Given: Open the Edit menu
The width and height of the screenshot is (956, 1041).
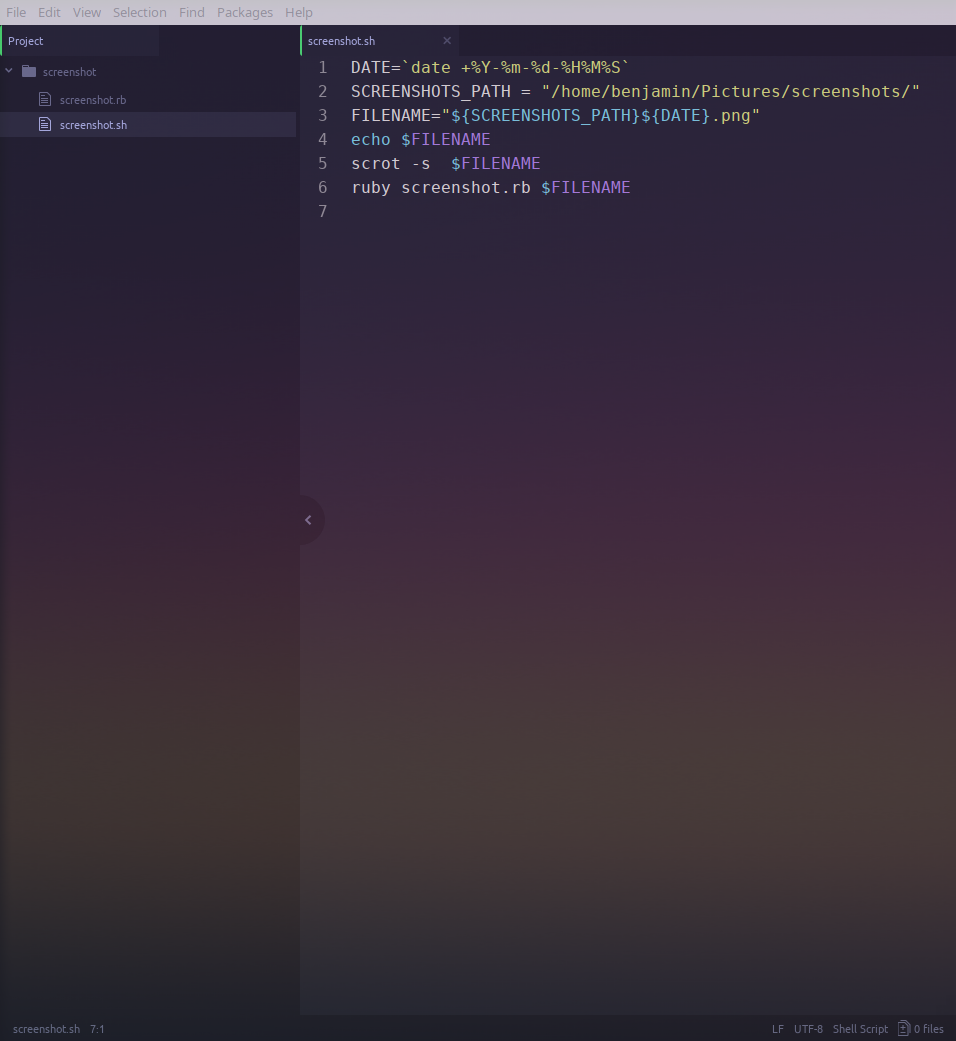Looking at the screenshot, I should tap(49, 13).
